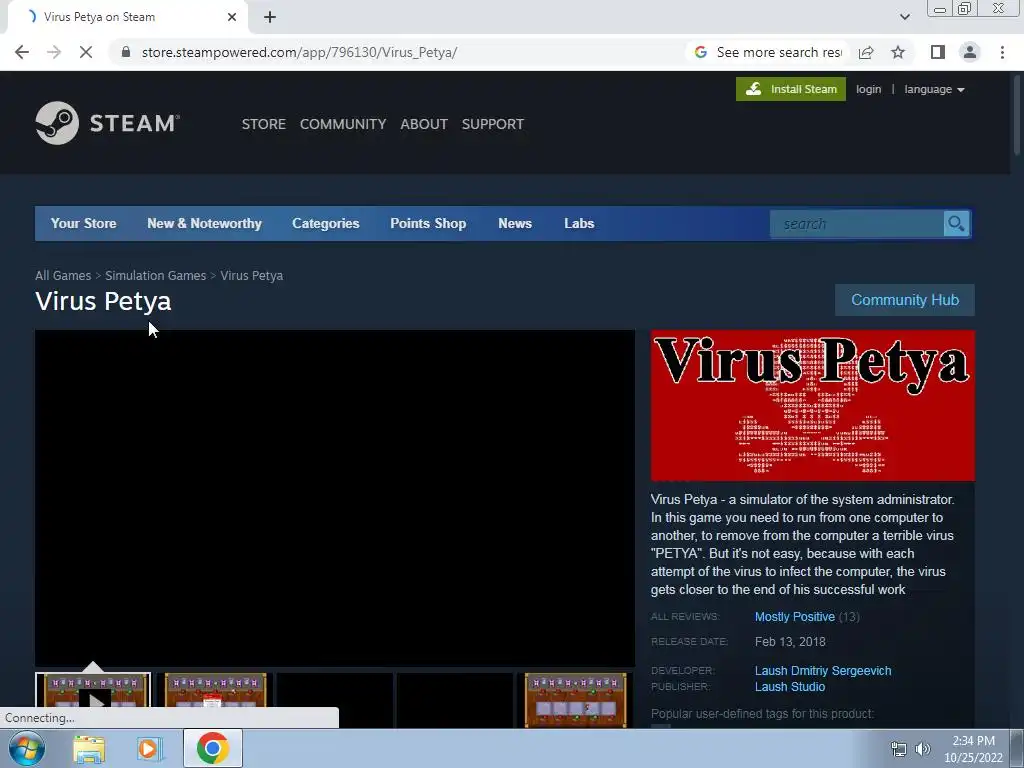The image size is (1024, 768).
Task: Open News tab in store nav
Action: pyautogui.click(x=515, y=223)
